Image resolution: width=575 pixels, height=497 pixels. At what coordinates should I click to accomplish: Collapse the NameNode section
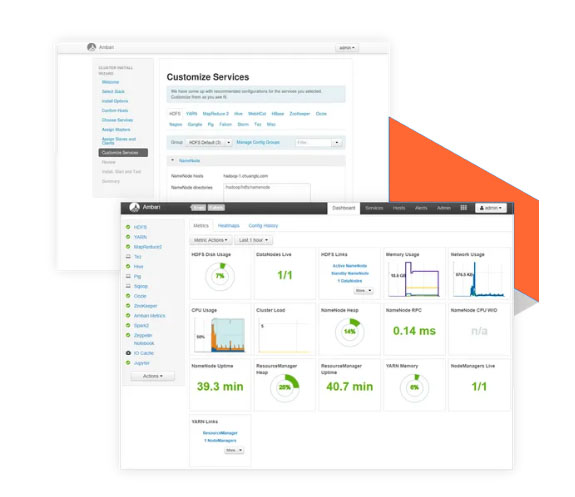point(172,160)
